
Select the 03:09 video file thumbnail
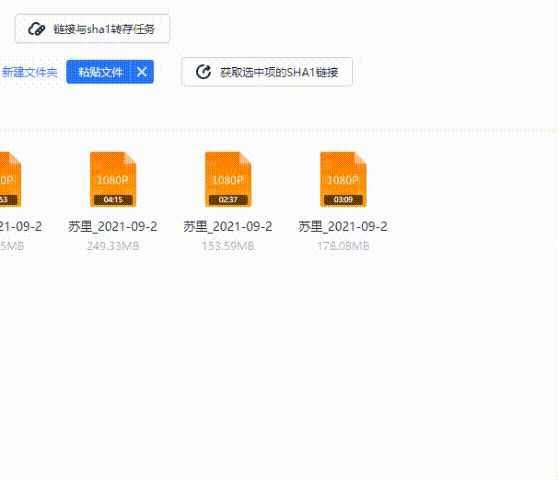pyautogui.click(x=343, y=179)
